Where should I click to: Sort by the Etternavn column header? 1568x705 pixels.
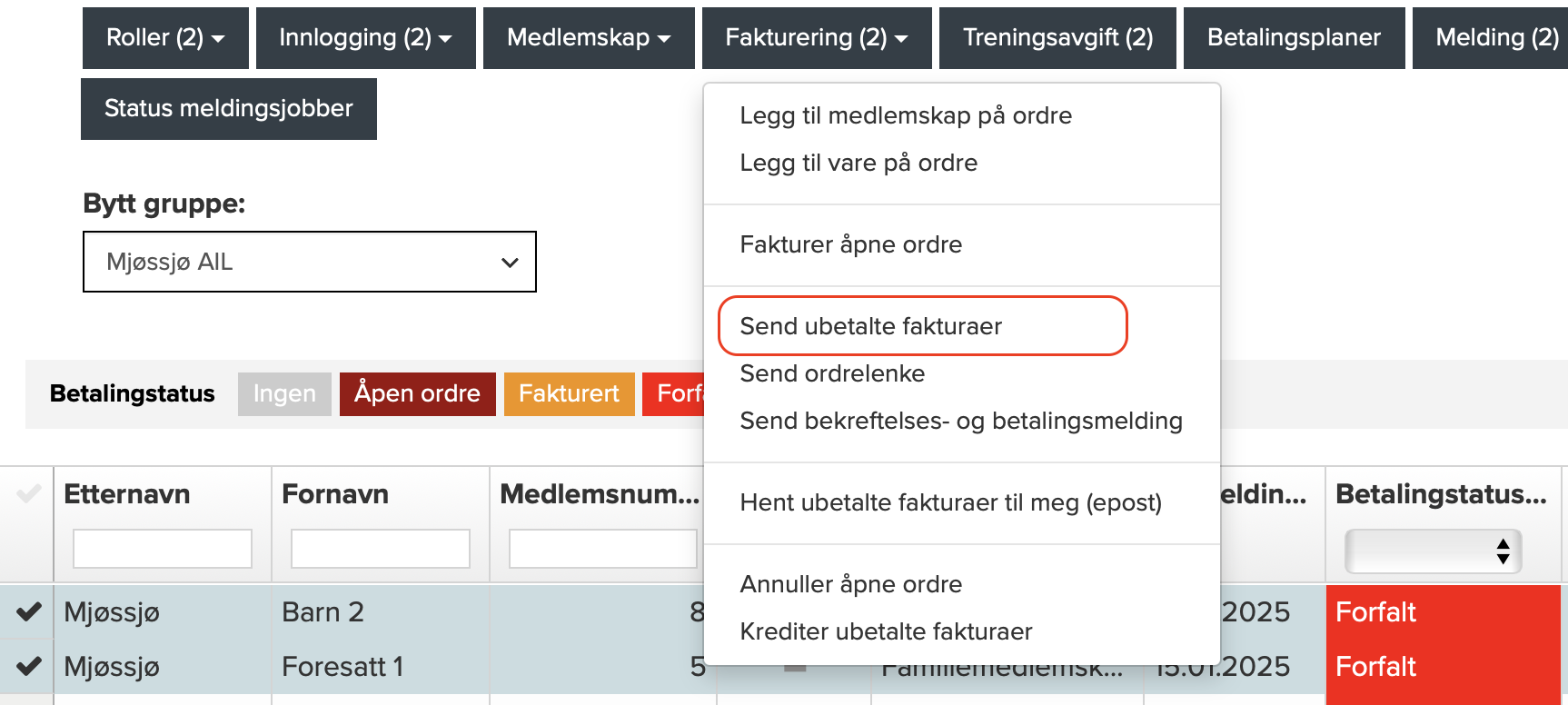point(127,494)
